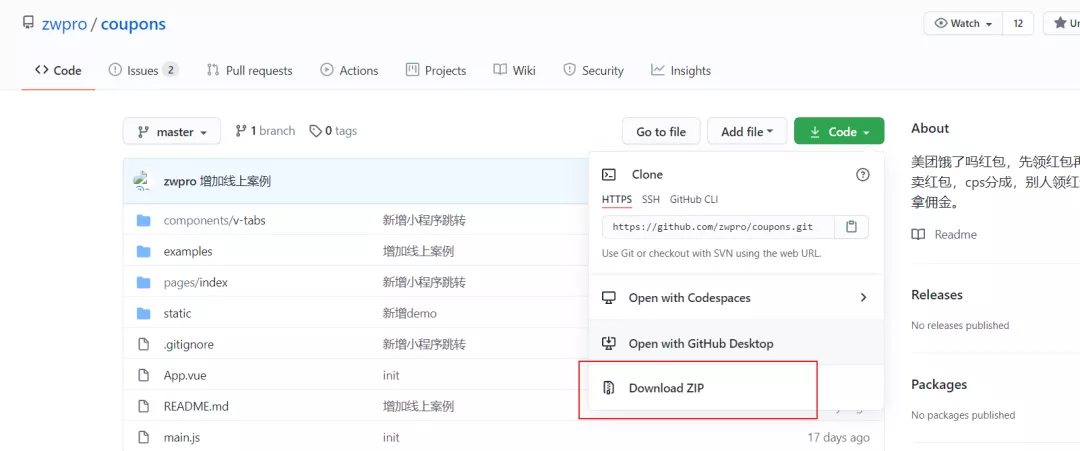Open the Issues tab
The width and height of the screenshot is (1080, 451).
[143, 70]
